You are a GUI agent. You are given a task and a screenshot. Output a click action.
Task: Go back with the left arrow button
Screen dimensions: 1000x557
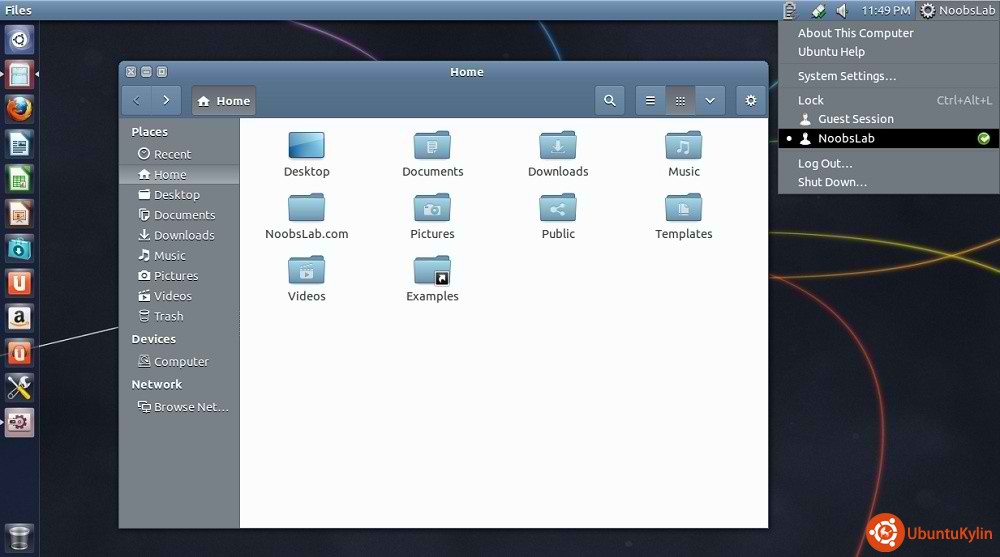[x=137, y=100]
